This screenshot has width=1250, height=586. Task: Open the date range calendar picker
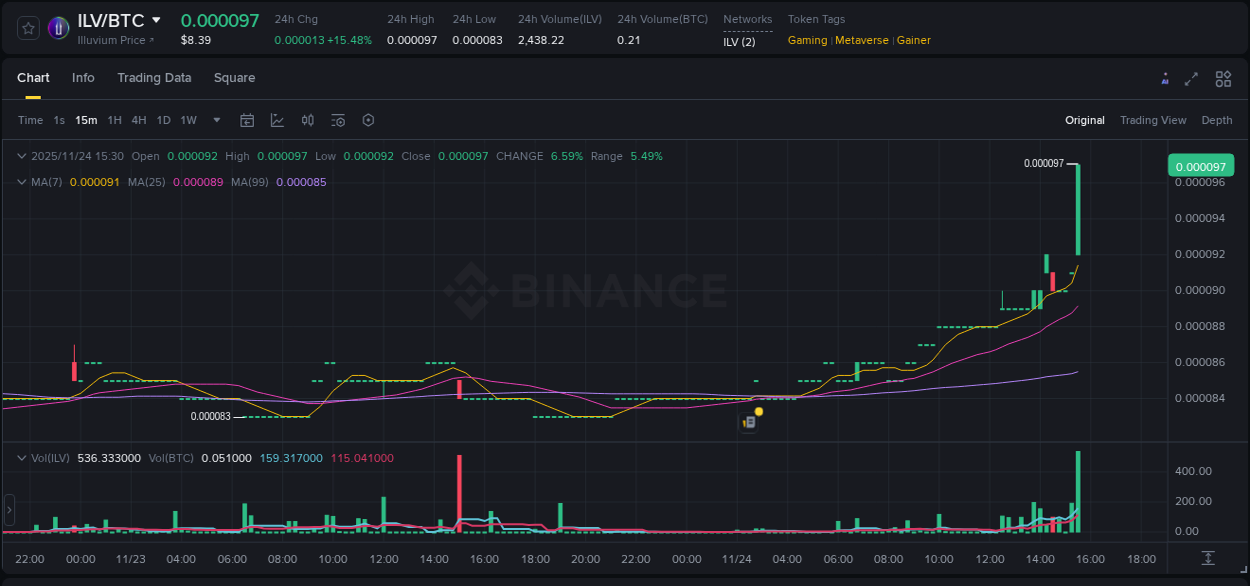coord(247,120)
